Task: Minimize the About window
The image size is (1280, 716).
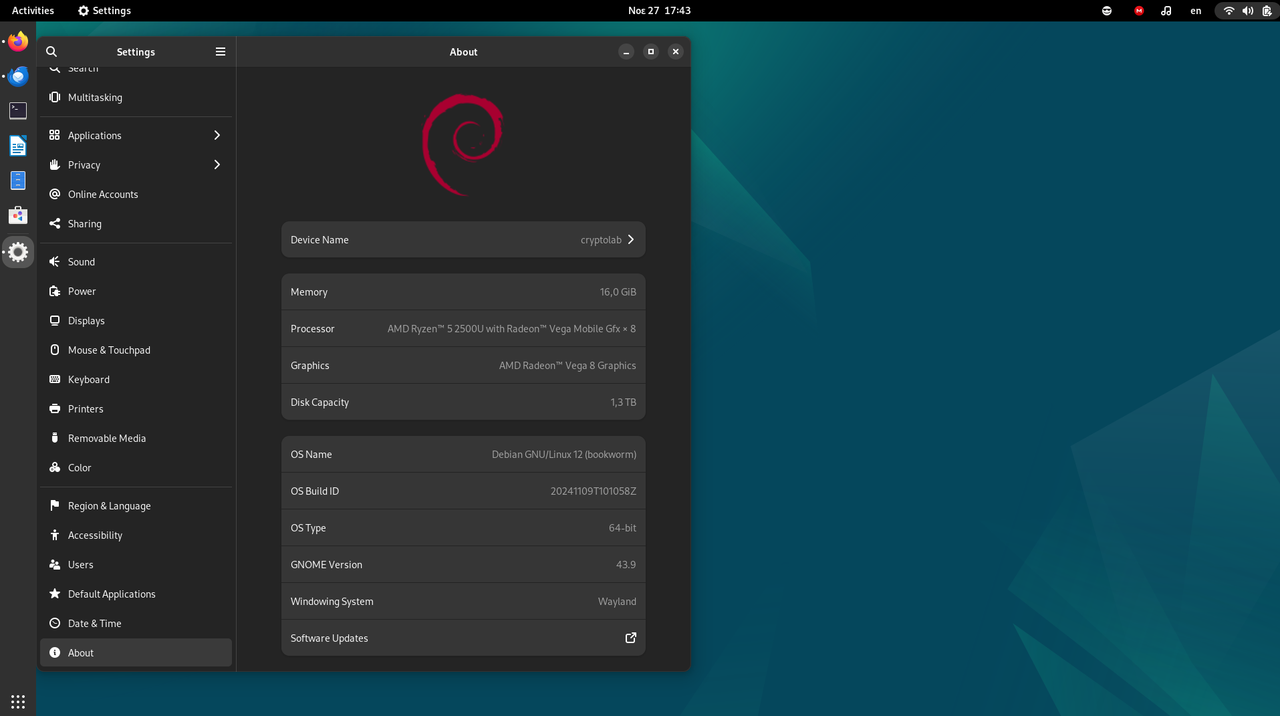Action: [x=626, y=52]
